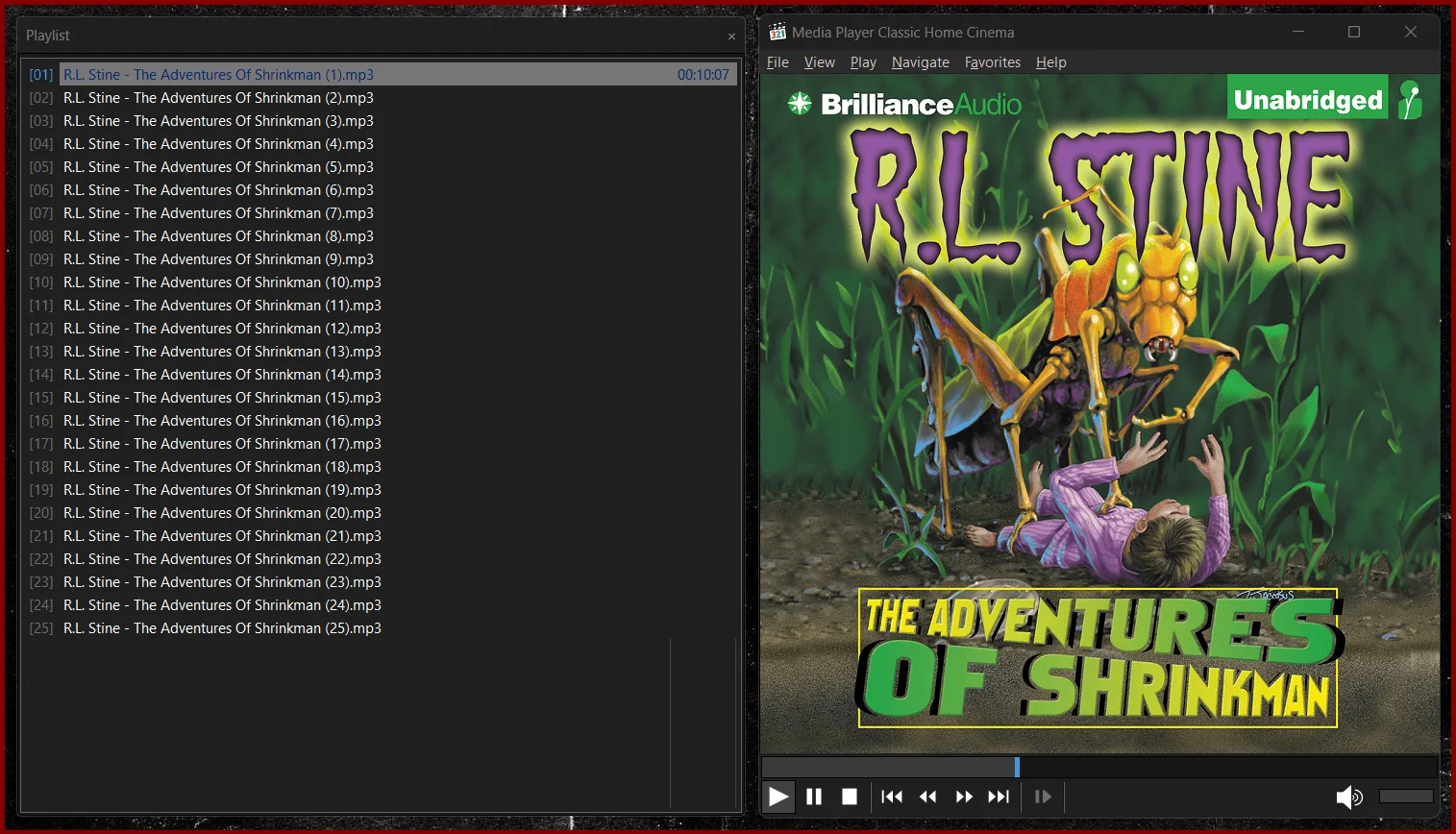Screen dimensions: 1456x834
Task: Click the Shrinkman album cover artwork
Action: click(1100, 414)
